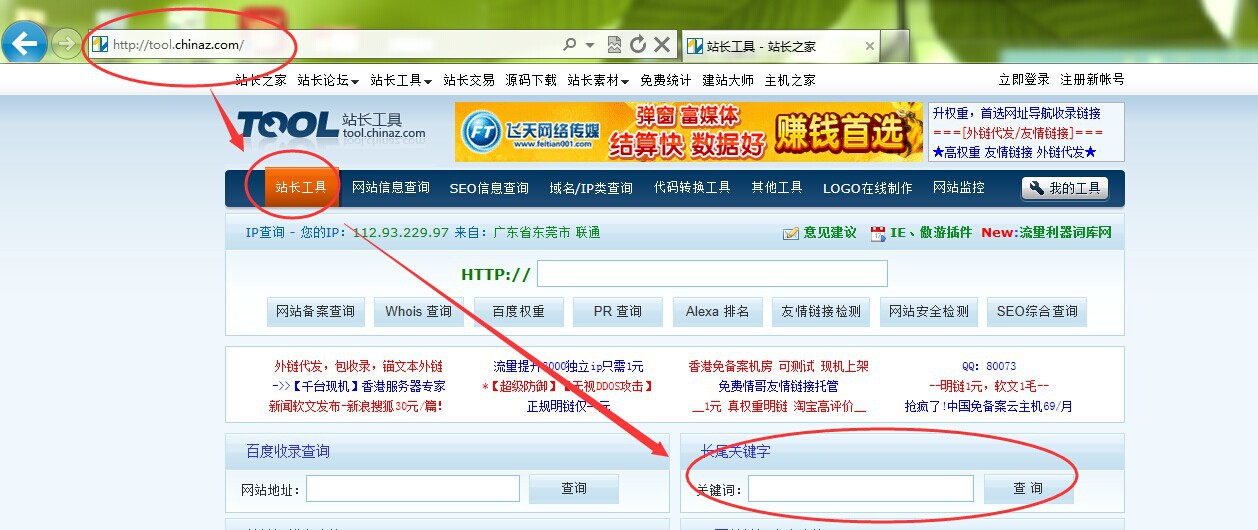1258x530 pixels.
Task: Open 抢疯了!中国免备案云主机69/月 link
Action: (989, 407)
